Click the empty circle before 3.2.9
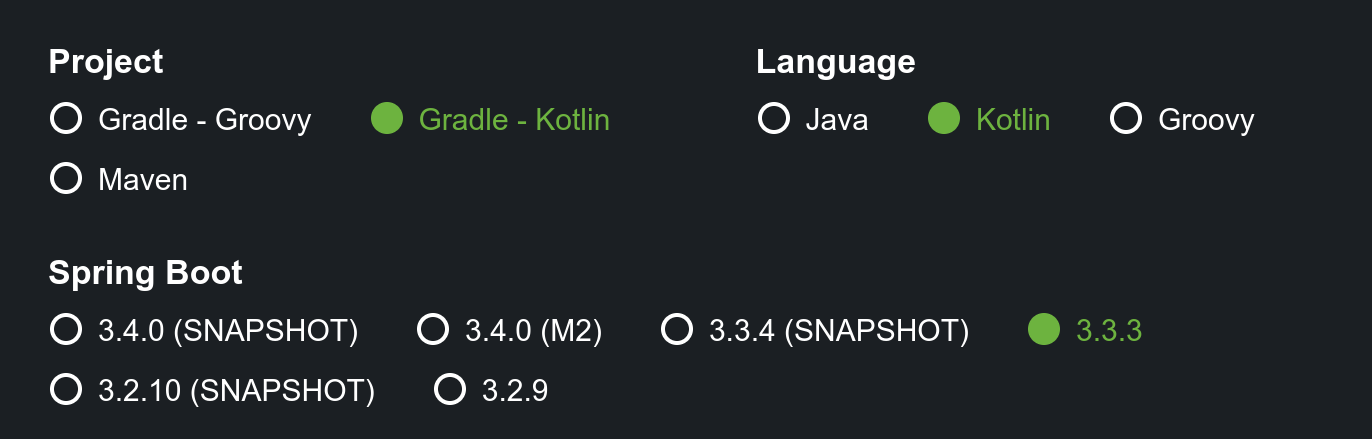The height and width of the screenshot is (439, 1372). pyautogui.click(x=450, y=390)
